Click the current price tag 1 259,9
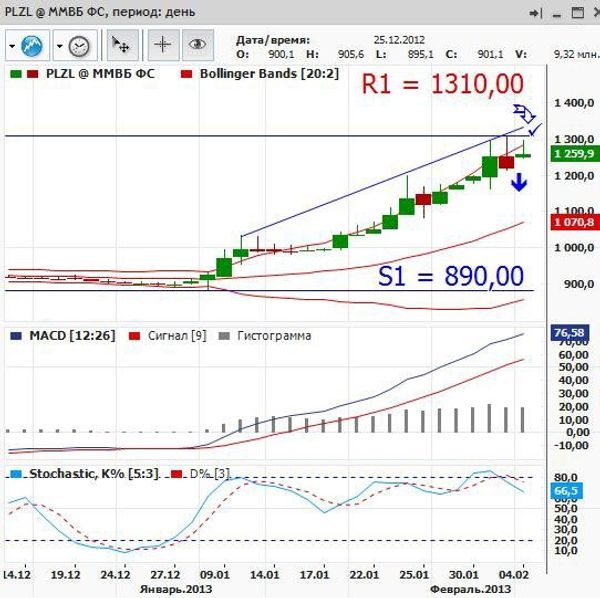This screenshot has height=598, width=600. 575,154
